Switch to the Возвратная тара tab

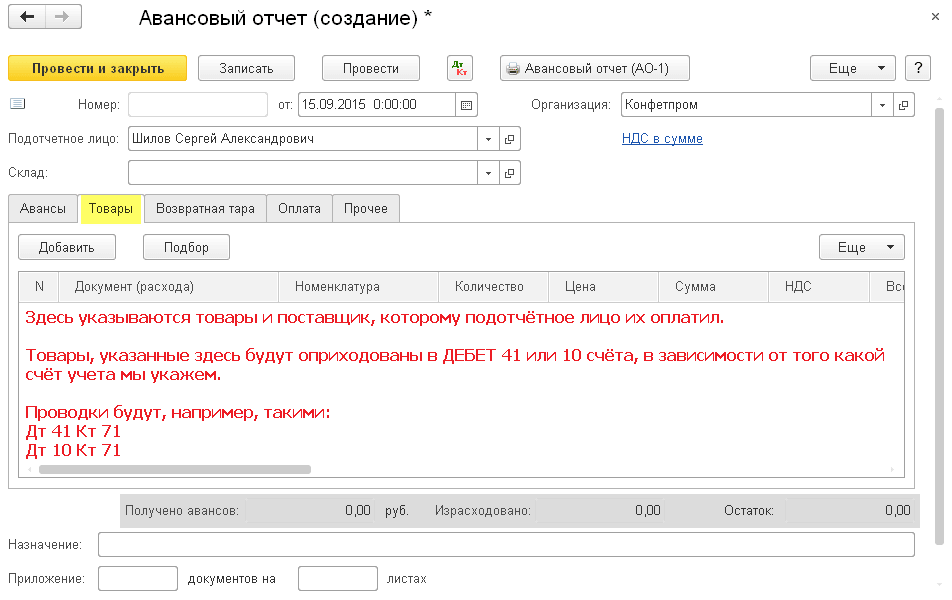coord(205,208)
